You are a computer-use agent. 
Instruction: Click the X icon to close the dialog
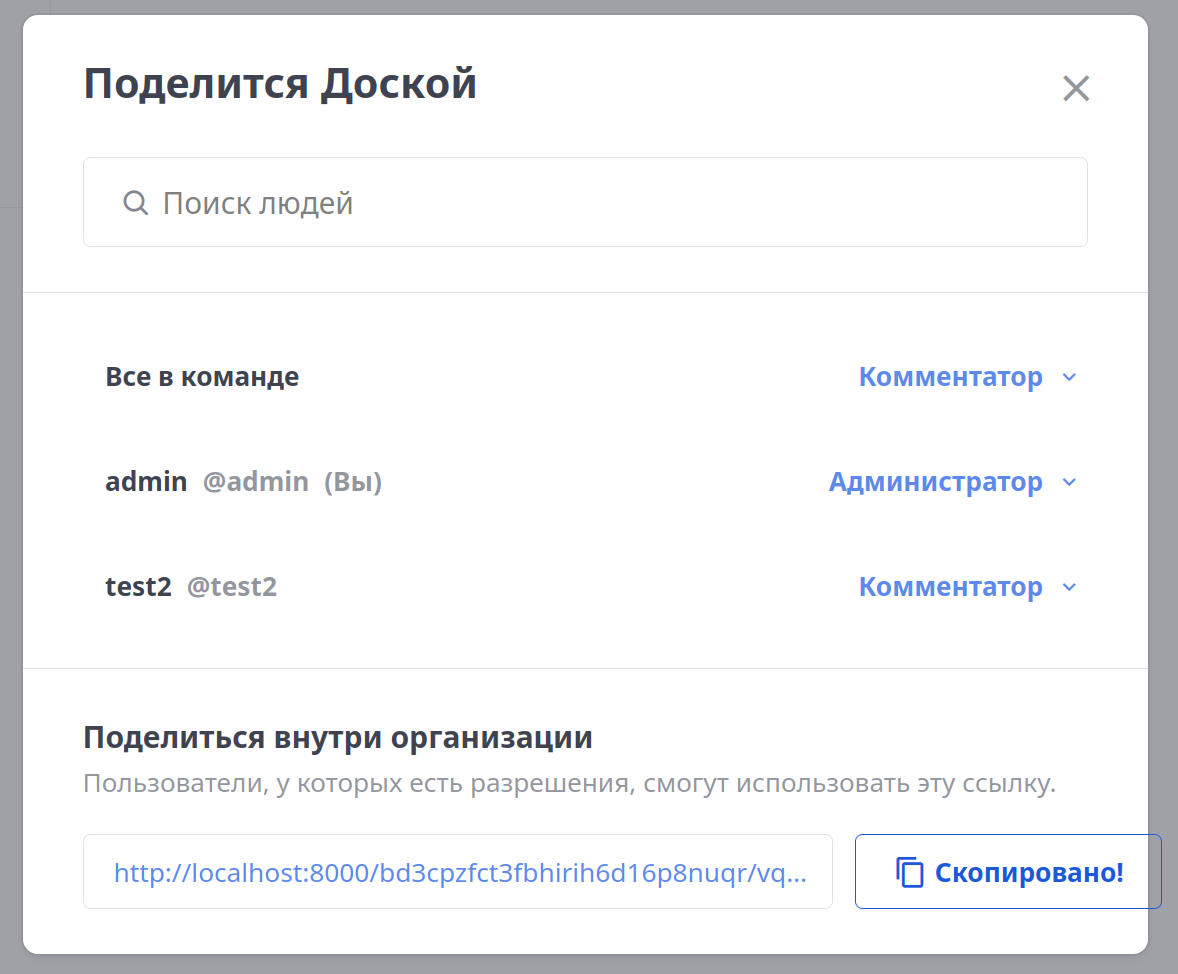1076,88
